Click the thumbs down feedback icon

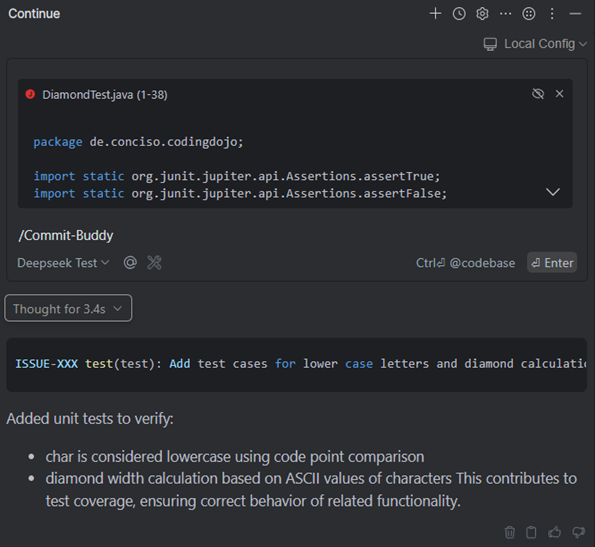pos(578,532)
